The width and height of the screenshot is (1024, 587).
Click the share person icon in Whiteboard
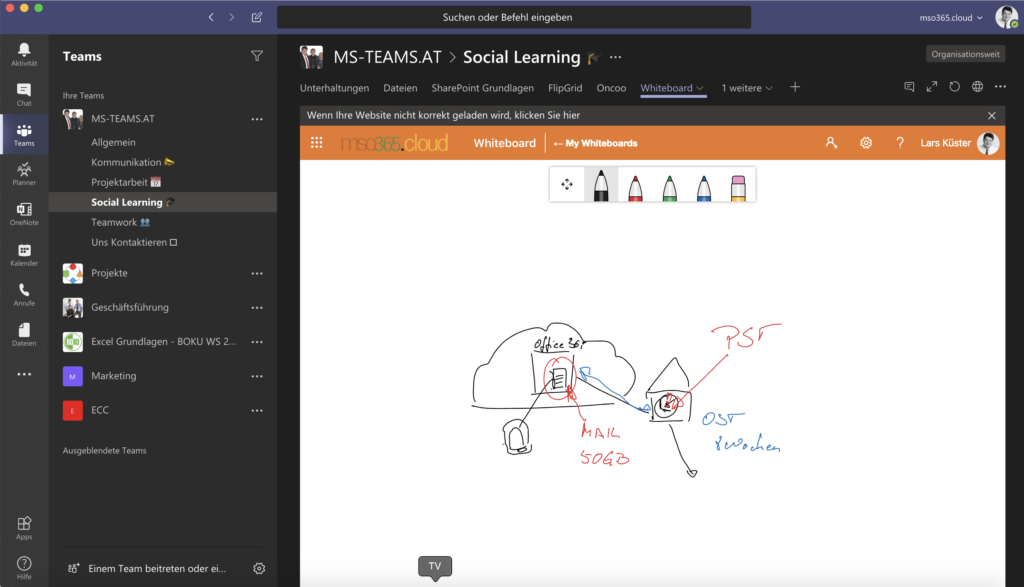[x=831, y=142]
